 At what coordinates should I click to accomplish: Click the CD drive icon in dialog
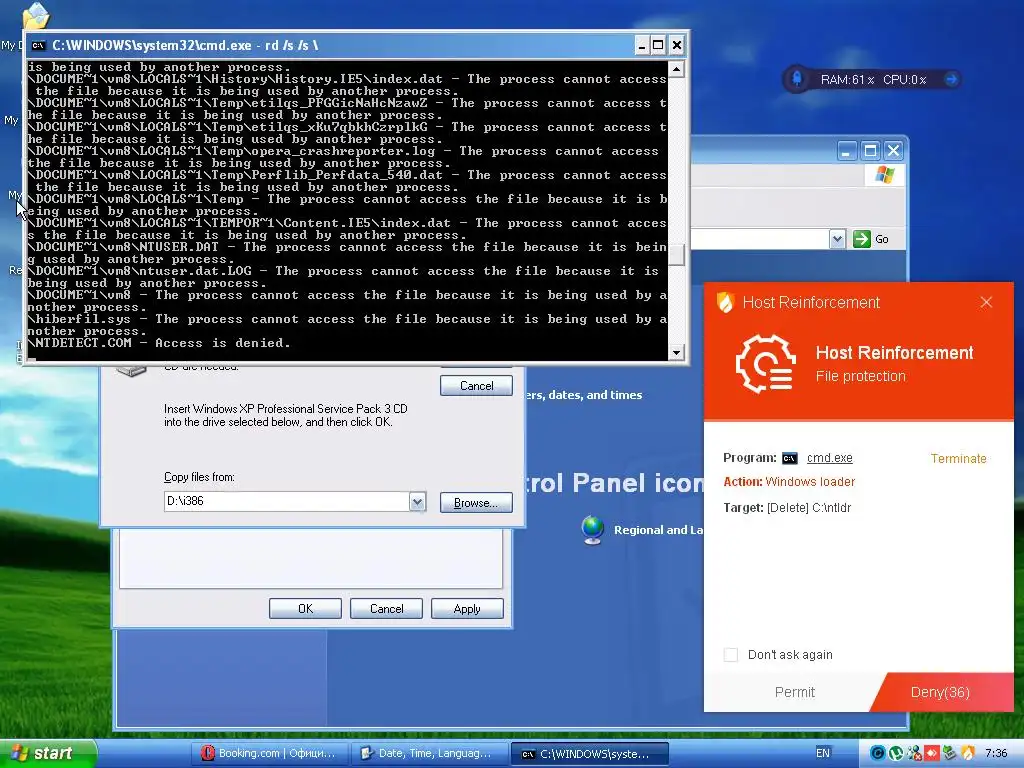click(x=131, y=370)
